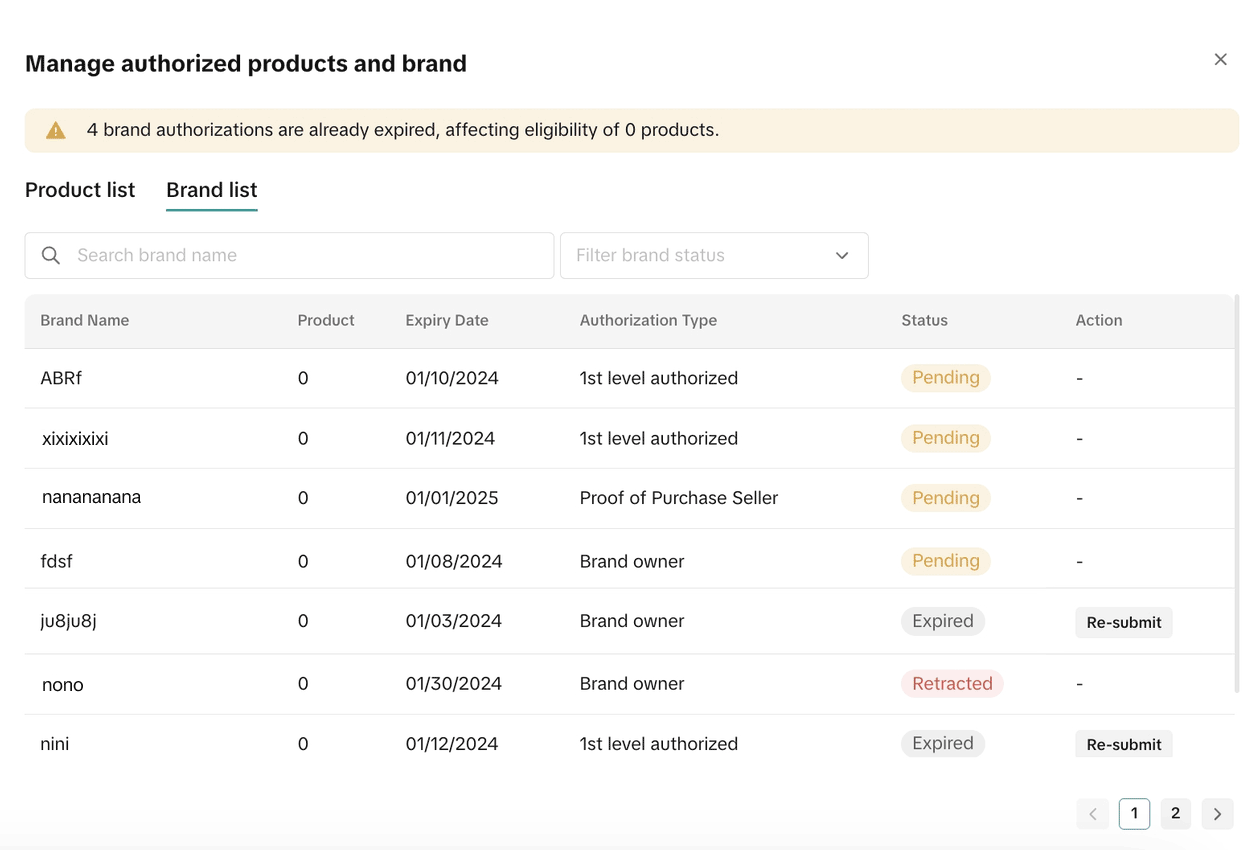The height and width of the screenshot is (850, 1250).
Task: Open the Filter brand status dropdown
Action: tap(700, 256)
